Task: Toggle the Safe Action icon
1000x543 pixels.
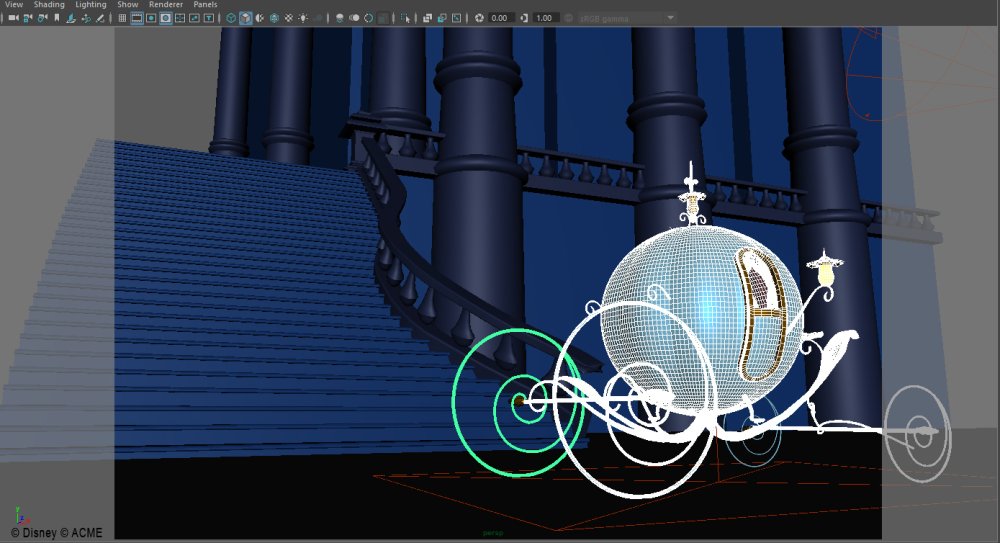Action: [194, 18]
